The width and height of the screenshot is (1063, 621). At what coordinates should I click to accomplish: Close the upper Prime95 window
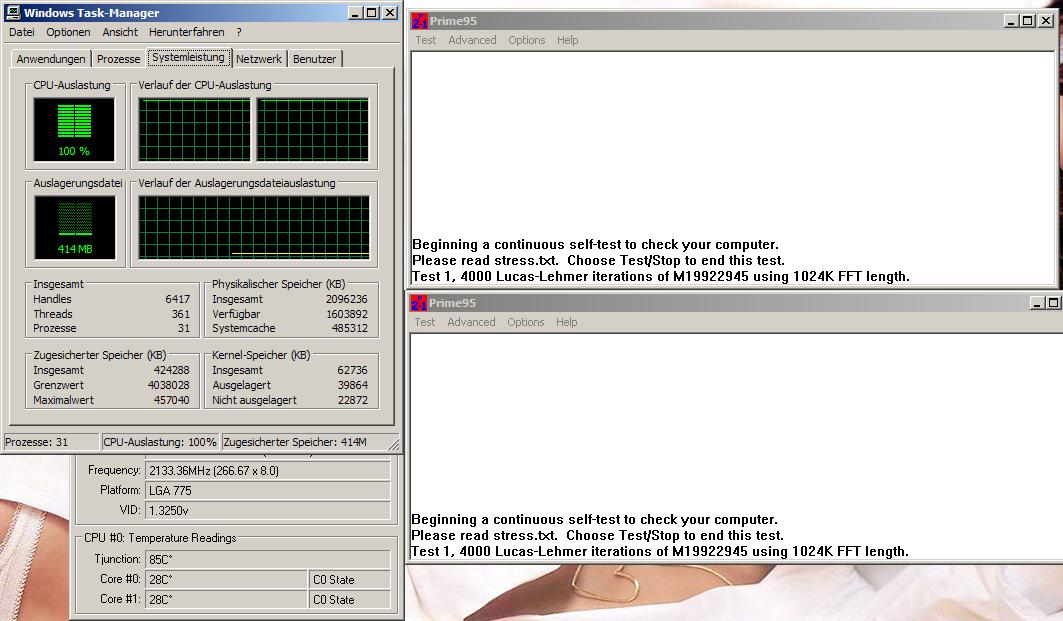(1046, 21)
